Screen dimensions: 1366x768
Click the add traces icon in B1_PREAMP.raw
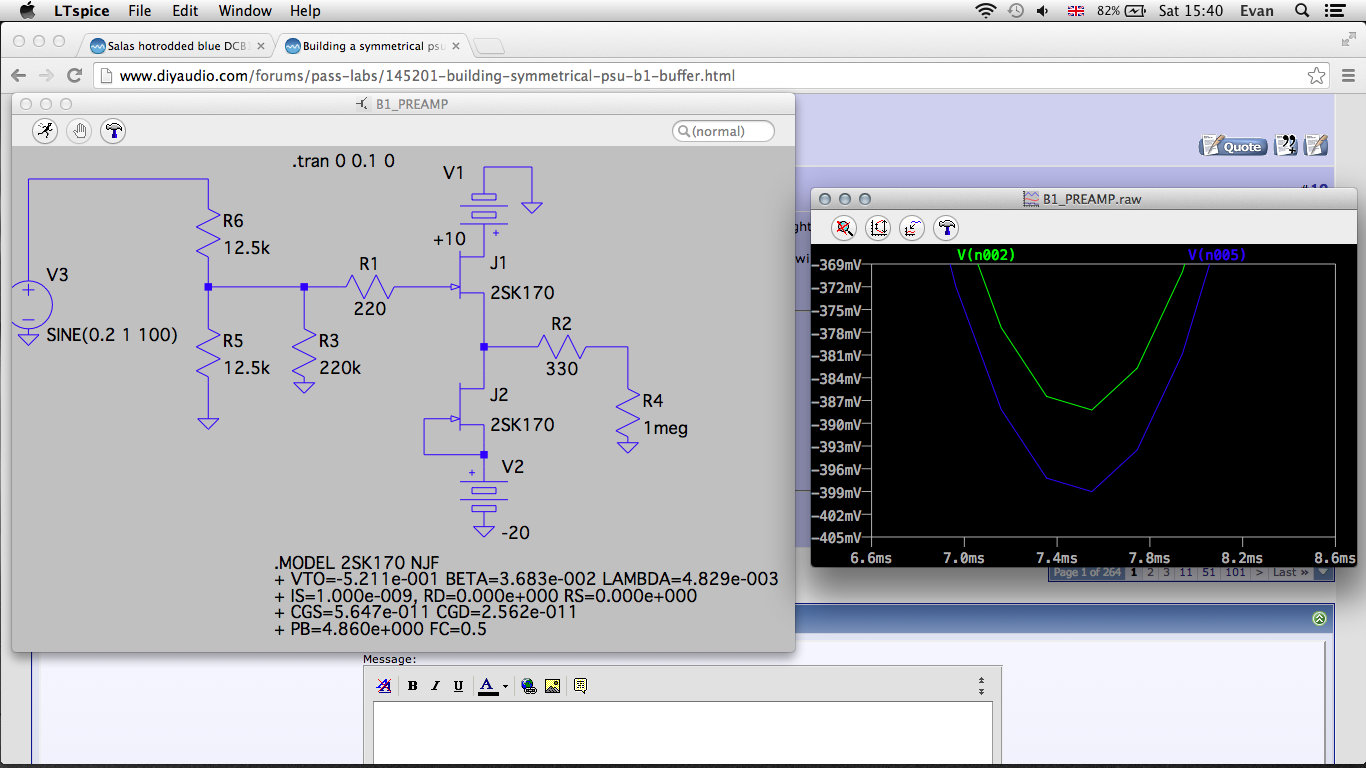click(x=912, y=228)
